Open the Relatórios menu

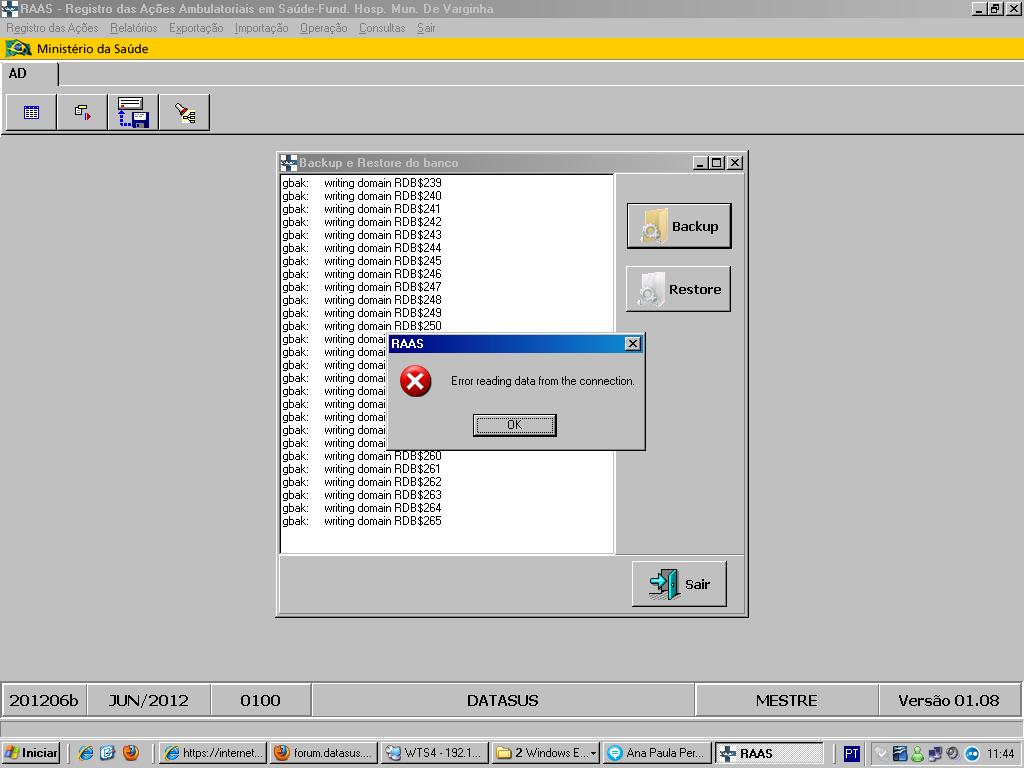133,28
